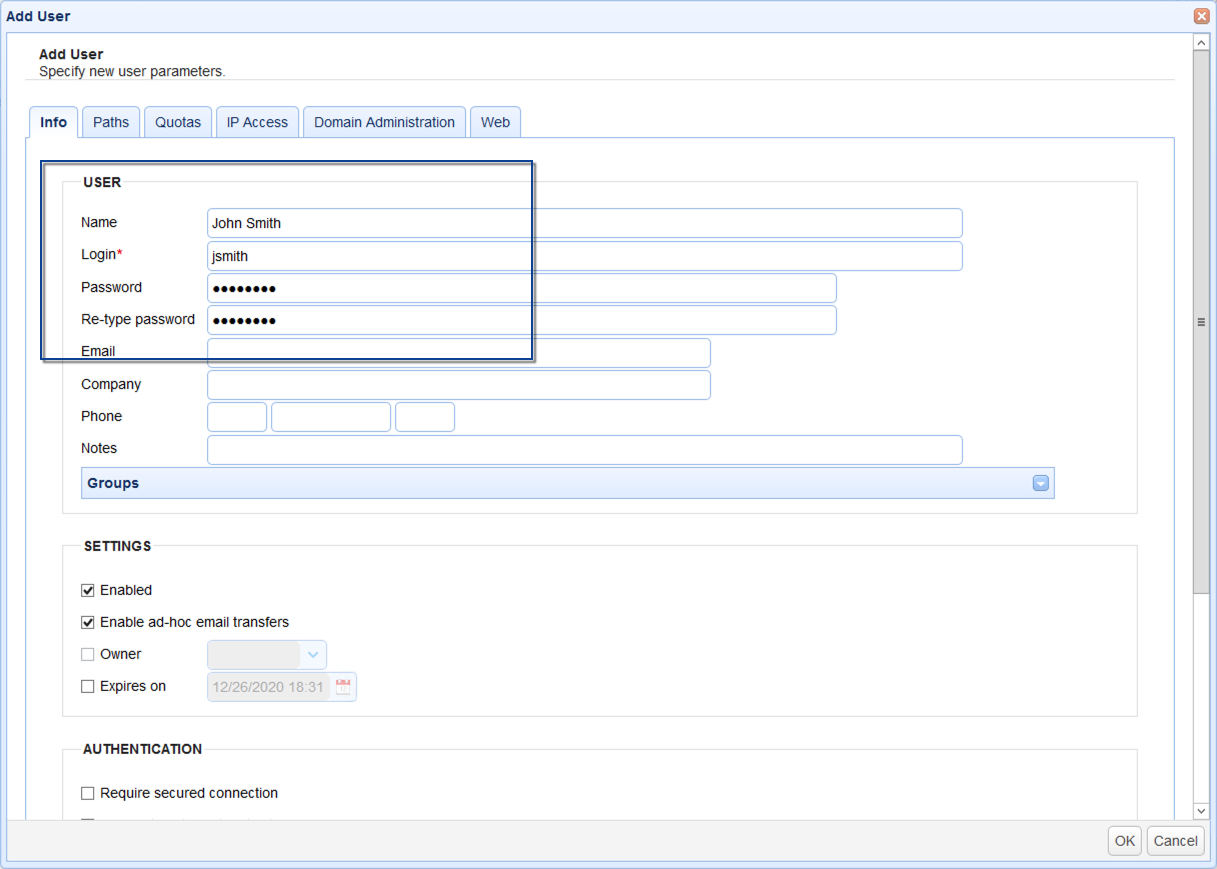Check Require secured connection

[88, 793]
